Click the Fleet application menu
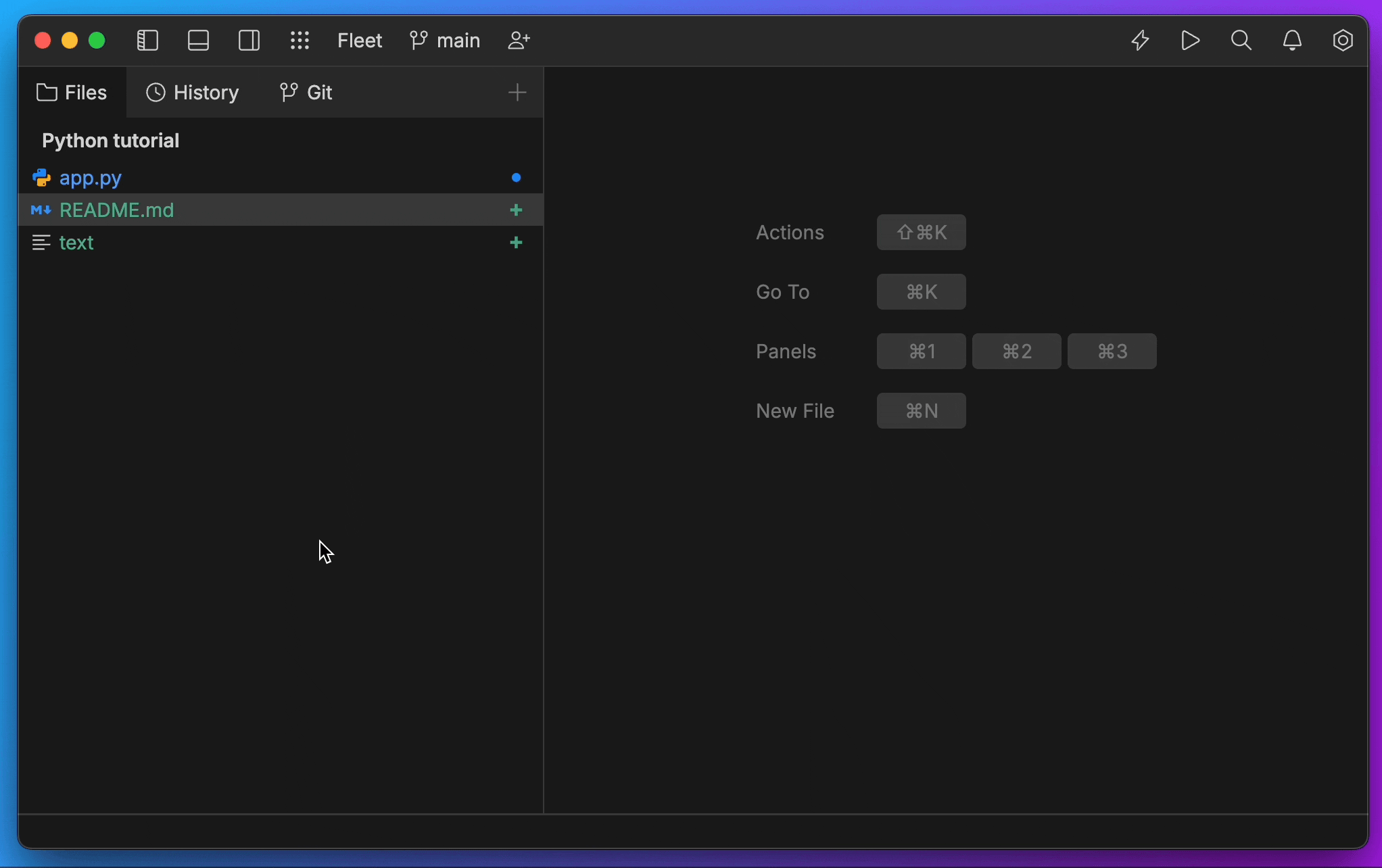Screen dimensions: 1382x868 [359, 41]
